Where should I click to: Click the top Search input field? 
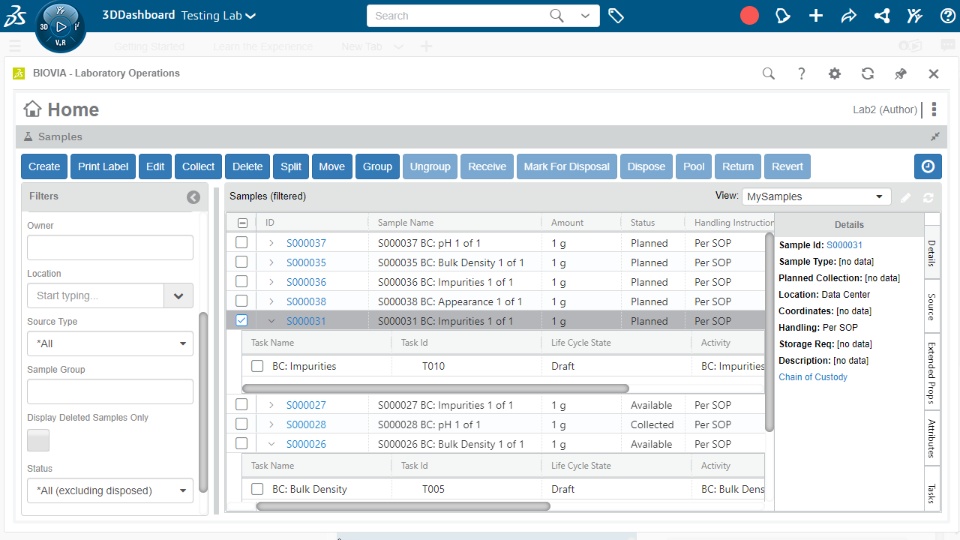pos(456,16)
